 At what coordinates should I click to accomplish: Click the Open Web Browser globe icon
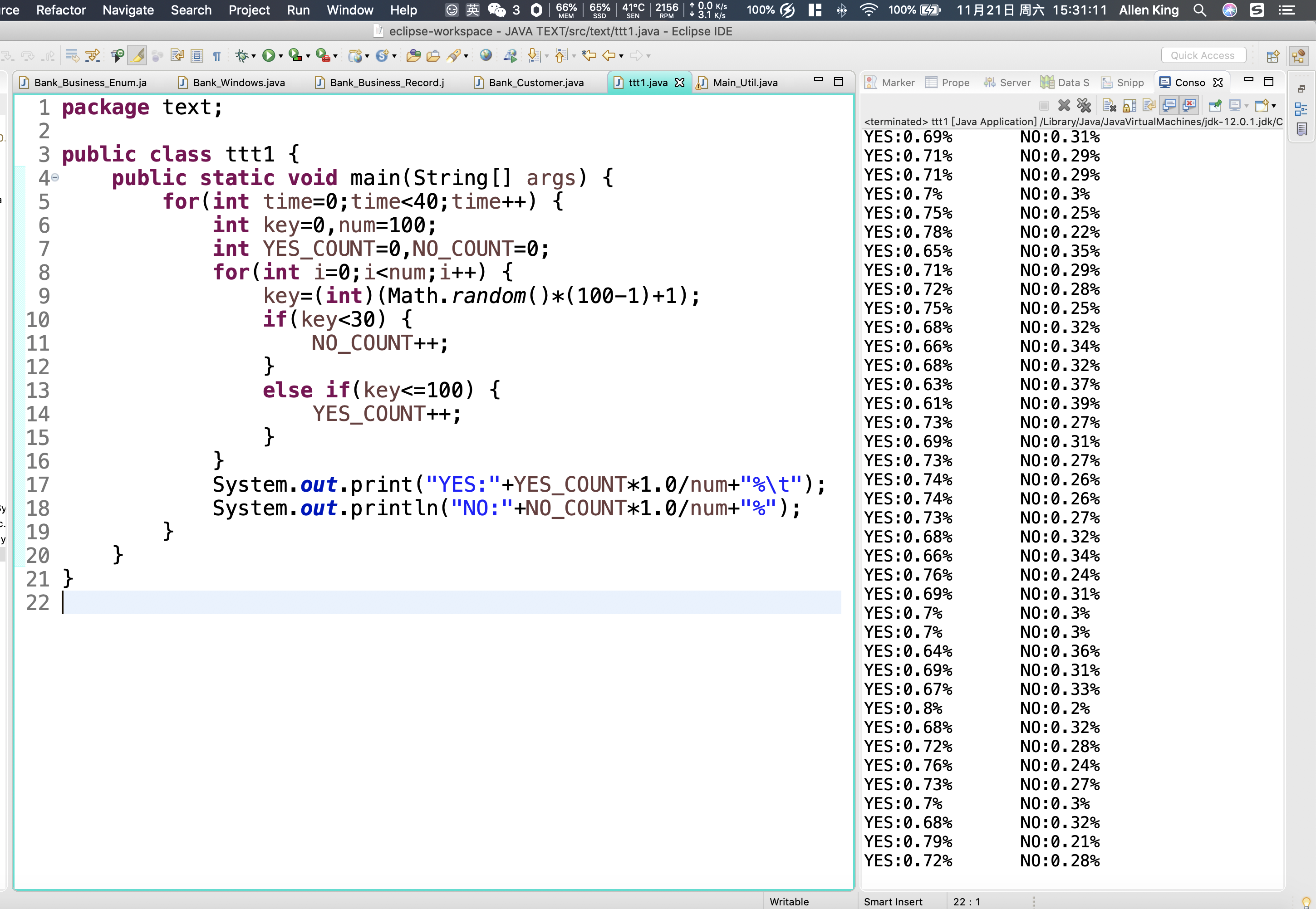[x=486, y=55]
